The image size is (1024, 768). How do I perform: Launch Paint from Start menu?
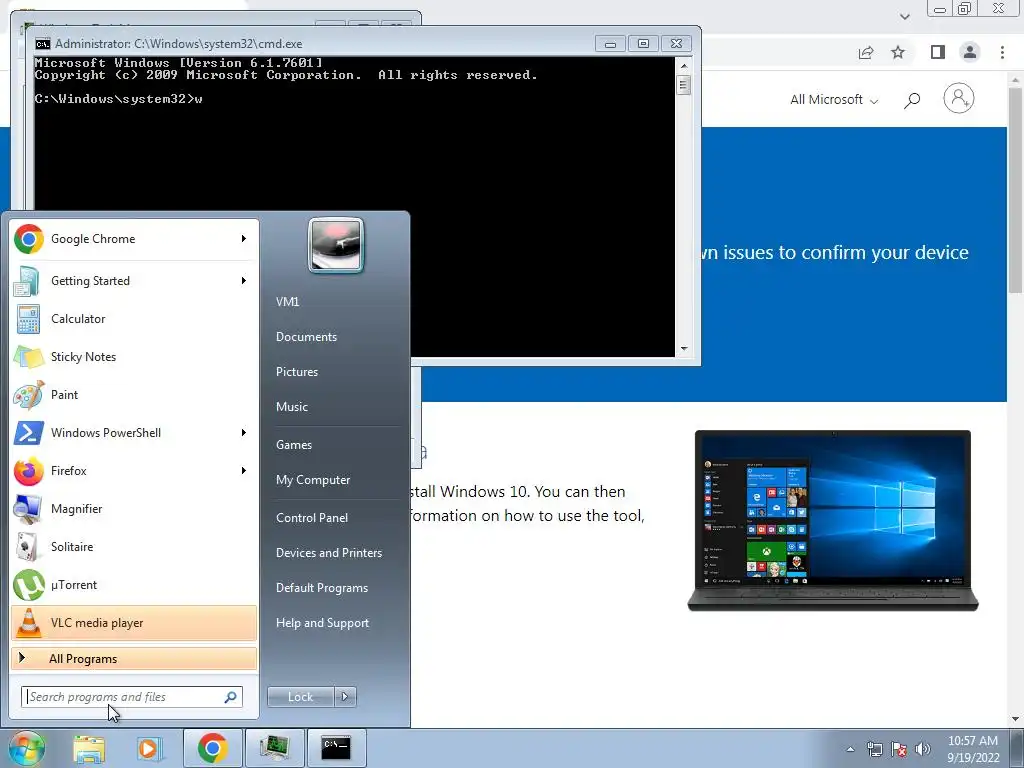coord(134,394)
